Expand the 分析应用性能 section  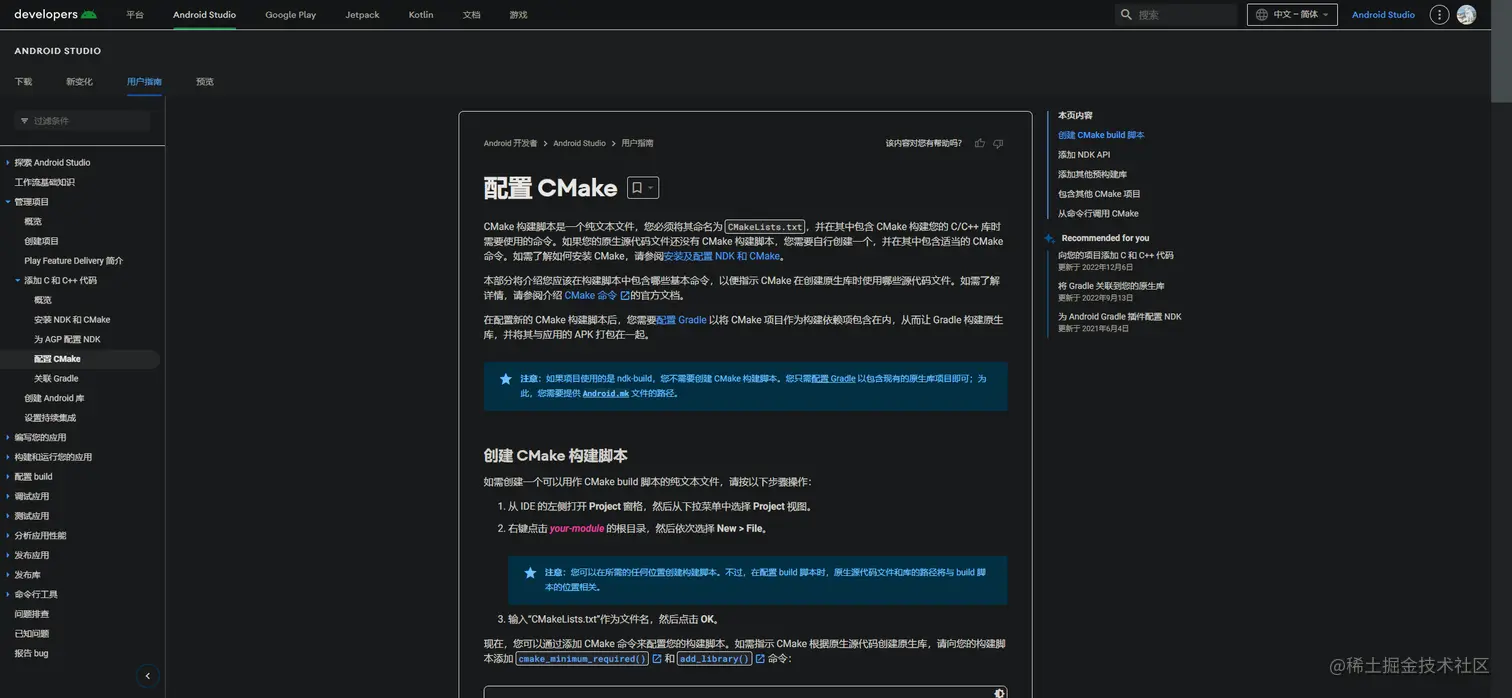click(8, 535)
